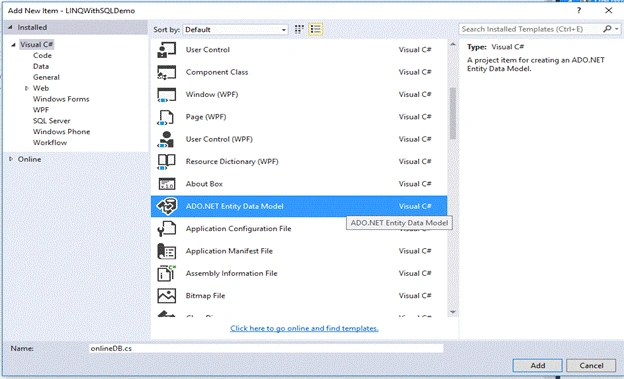Viewport: 624px width, 379px height.
Task: Select the Workflow category
Action: 50,143
